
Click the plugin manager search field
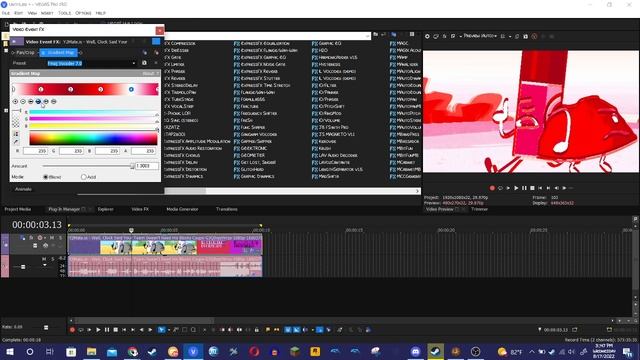[x=267, y=36]
